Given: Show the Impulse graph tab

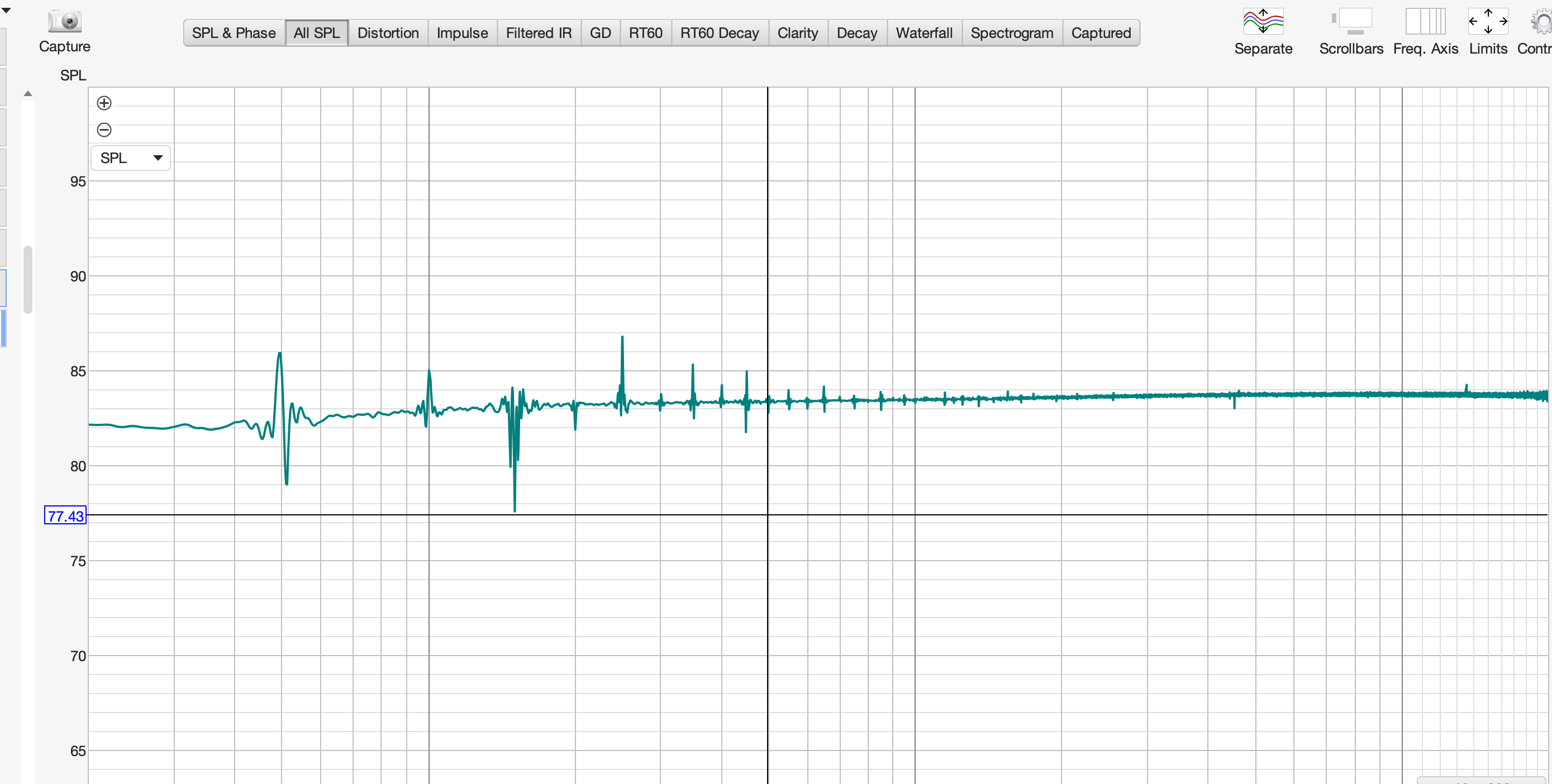Looking at the screenshot, I should 462,33.
